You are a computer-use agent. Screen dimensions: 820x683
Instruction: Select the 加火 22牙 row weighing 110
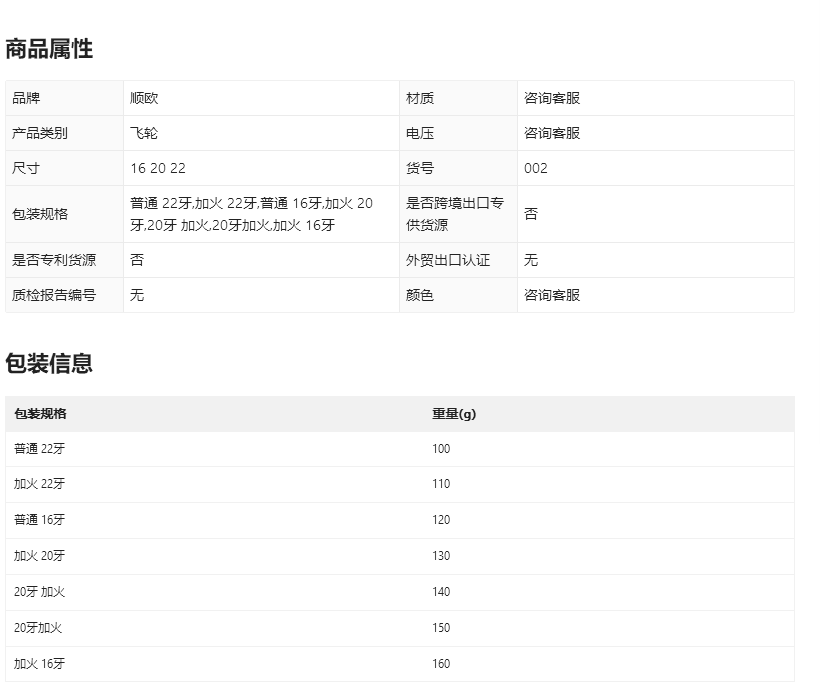click(x=40, y=484)
